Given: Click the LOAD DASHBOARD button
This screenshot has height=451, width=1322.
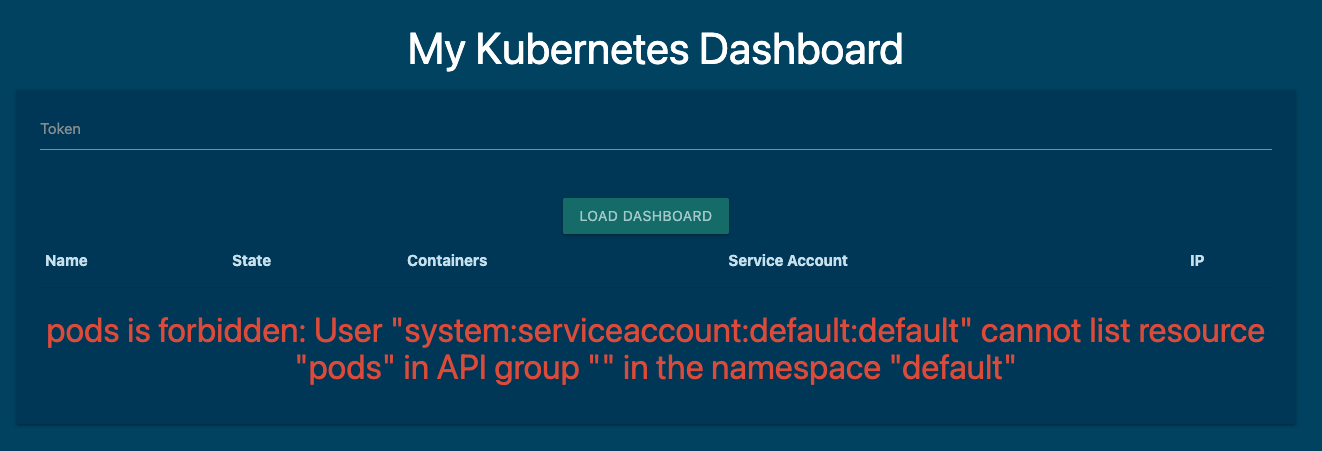Looking at the screenshot, I should 646,216.
